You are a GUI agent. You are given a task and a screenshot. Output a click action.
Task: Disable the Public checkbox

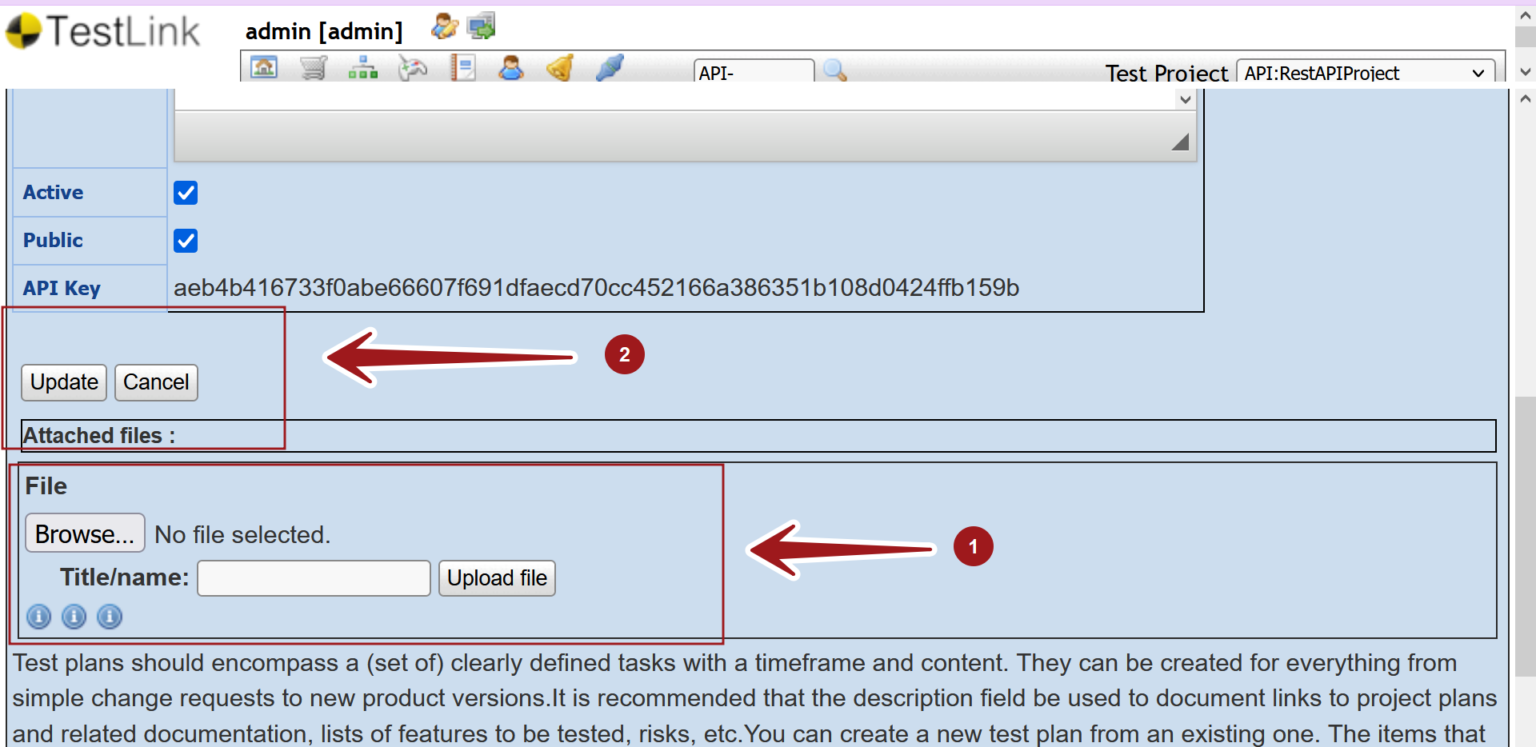185,240
